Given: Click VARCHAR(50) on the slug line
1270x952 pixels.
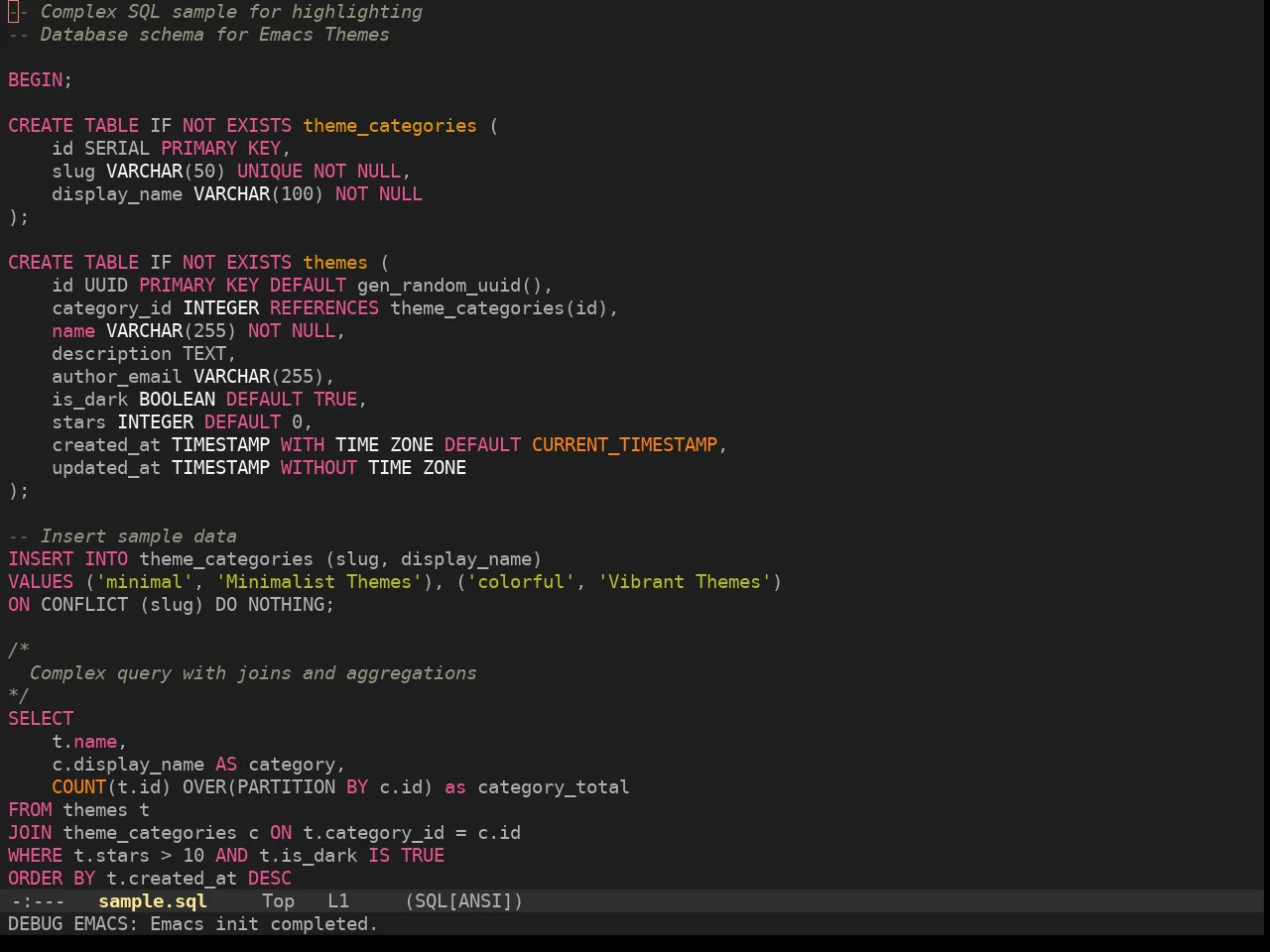Looking at the screenshot, I should [166, 172].
